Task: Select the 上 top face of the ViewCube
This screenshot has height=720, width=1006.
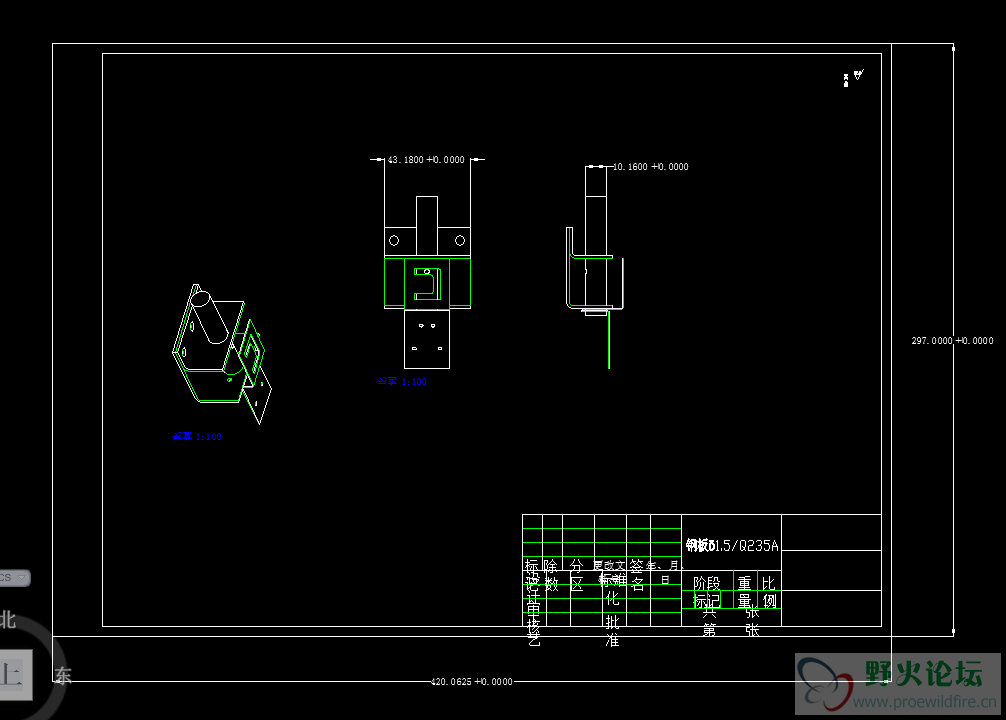Action: 15,674
